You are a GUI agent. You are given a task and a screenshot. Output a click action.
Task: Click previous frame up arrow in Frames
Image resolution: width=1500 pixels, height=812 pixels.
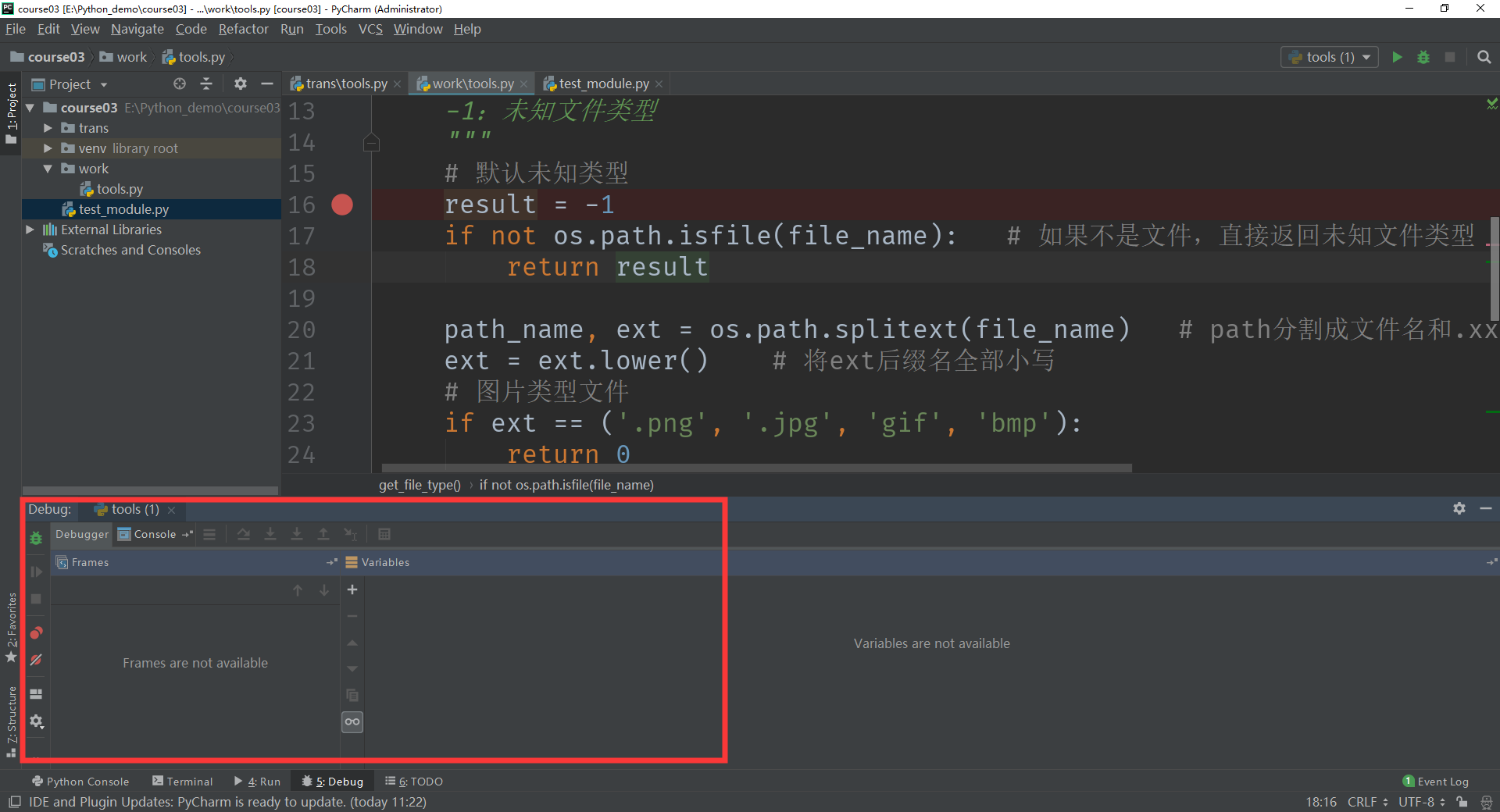click(x=298, y=590)
